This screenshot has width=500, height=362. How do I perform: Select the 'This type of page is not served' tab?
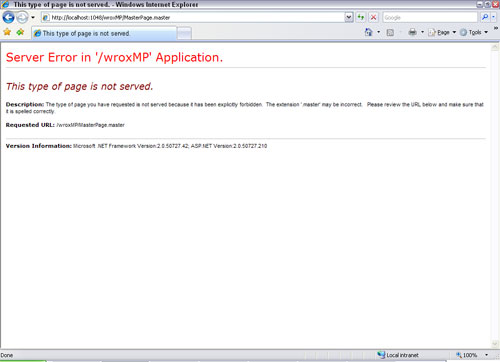click(104, 33)
